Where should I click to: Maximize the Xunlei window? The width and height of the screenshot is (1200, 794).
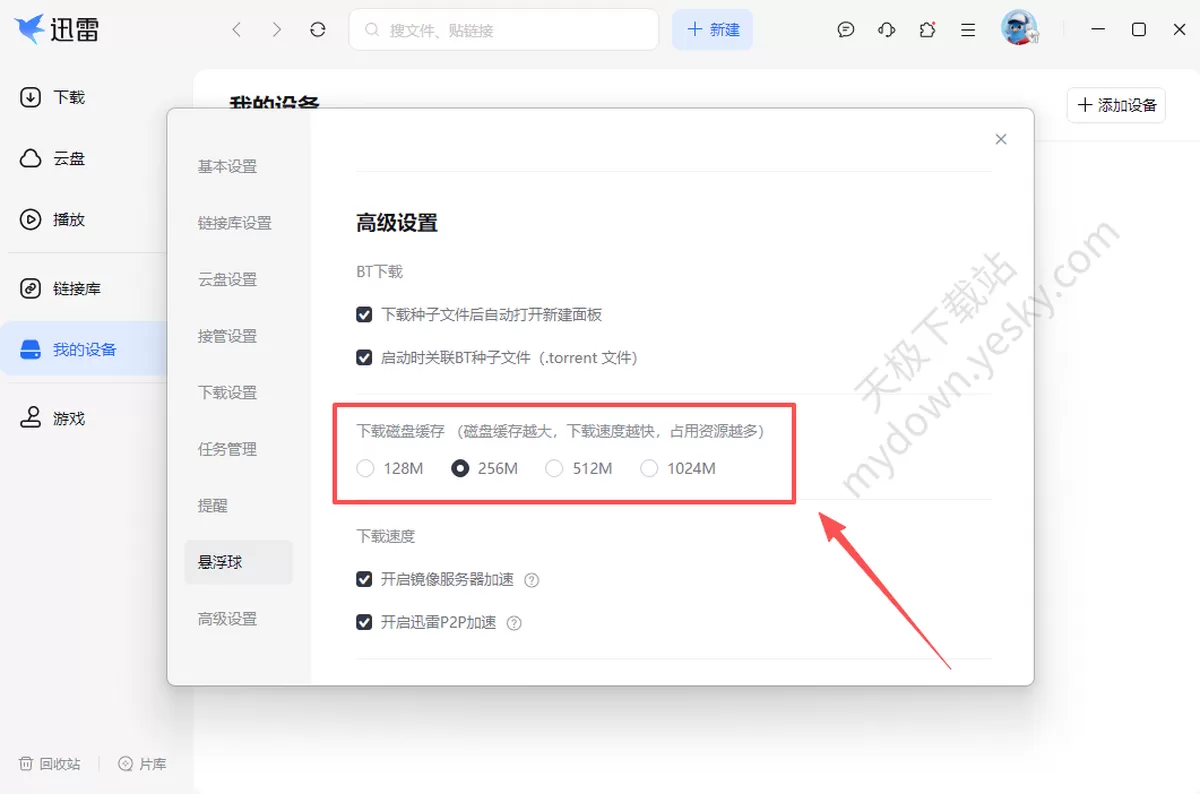click(x=1139, y=30)
